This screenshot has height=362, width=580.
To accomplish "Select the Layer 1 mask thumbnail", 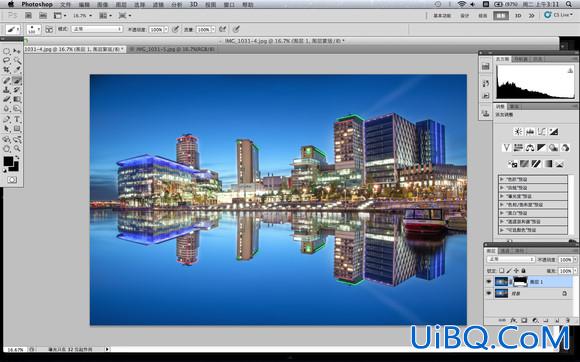I will (520, 282).
